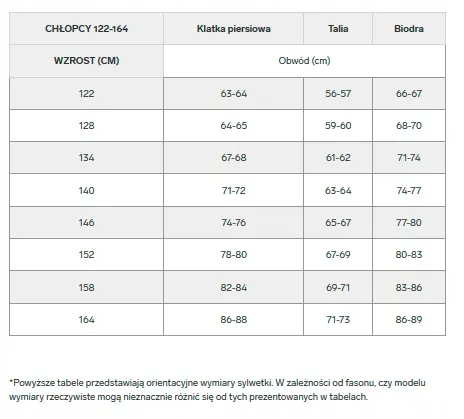Image resolution: width=464 pixels, height=419 pixels.
Task: Select height 128 row label
Action: click(87, 126)
